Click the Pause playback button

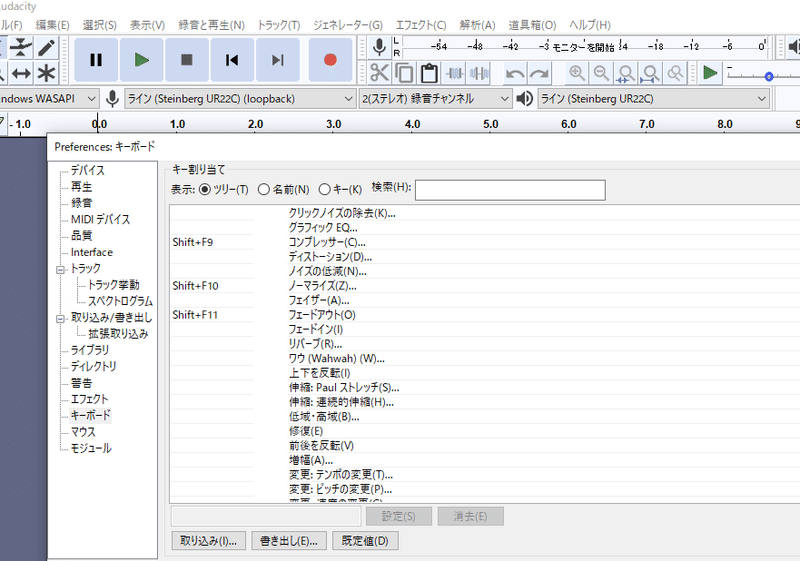pyautogui.click(x=96, y=60)
